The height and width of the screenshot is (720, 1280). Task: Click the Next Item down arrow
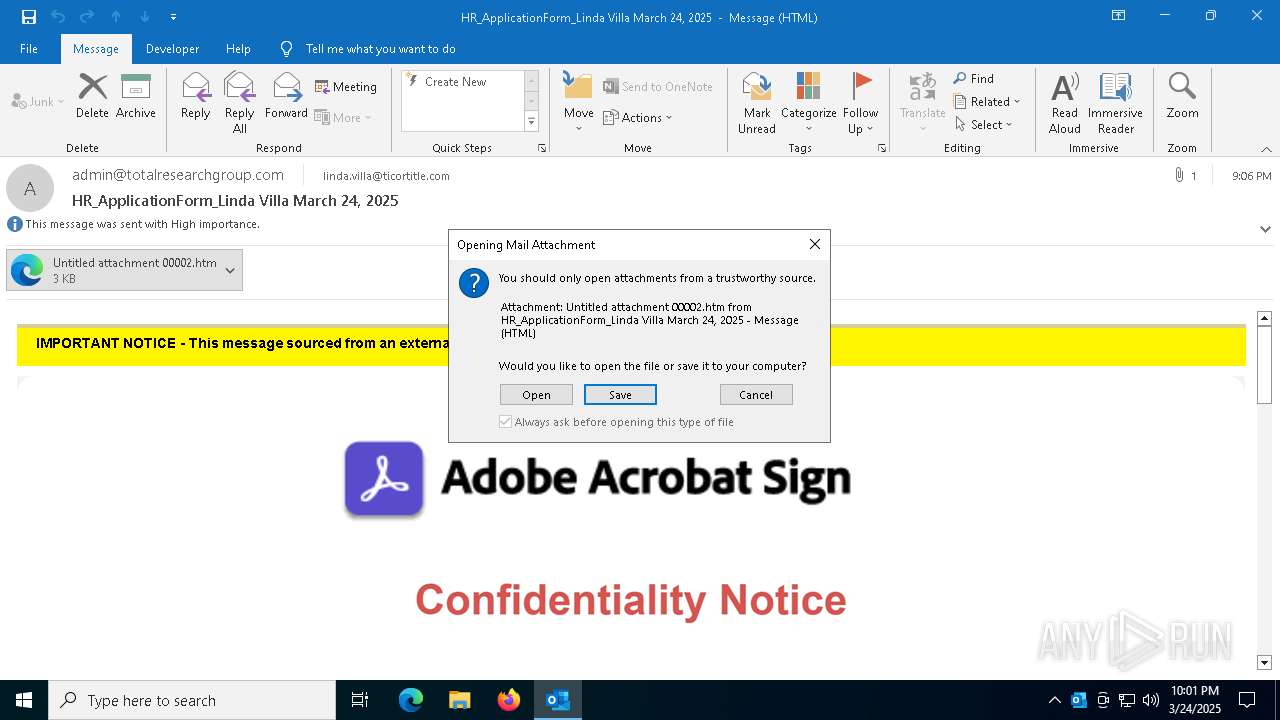coord(145,17)
